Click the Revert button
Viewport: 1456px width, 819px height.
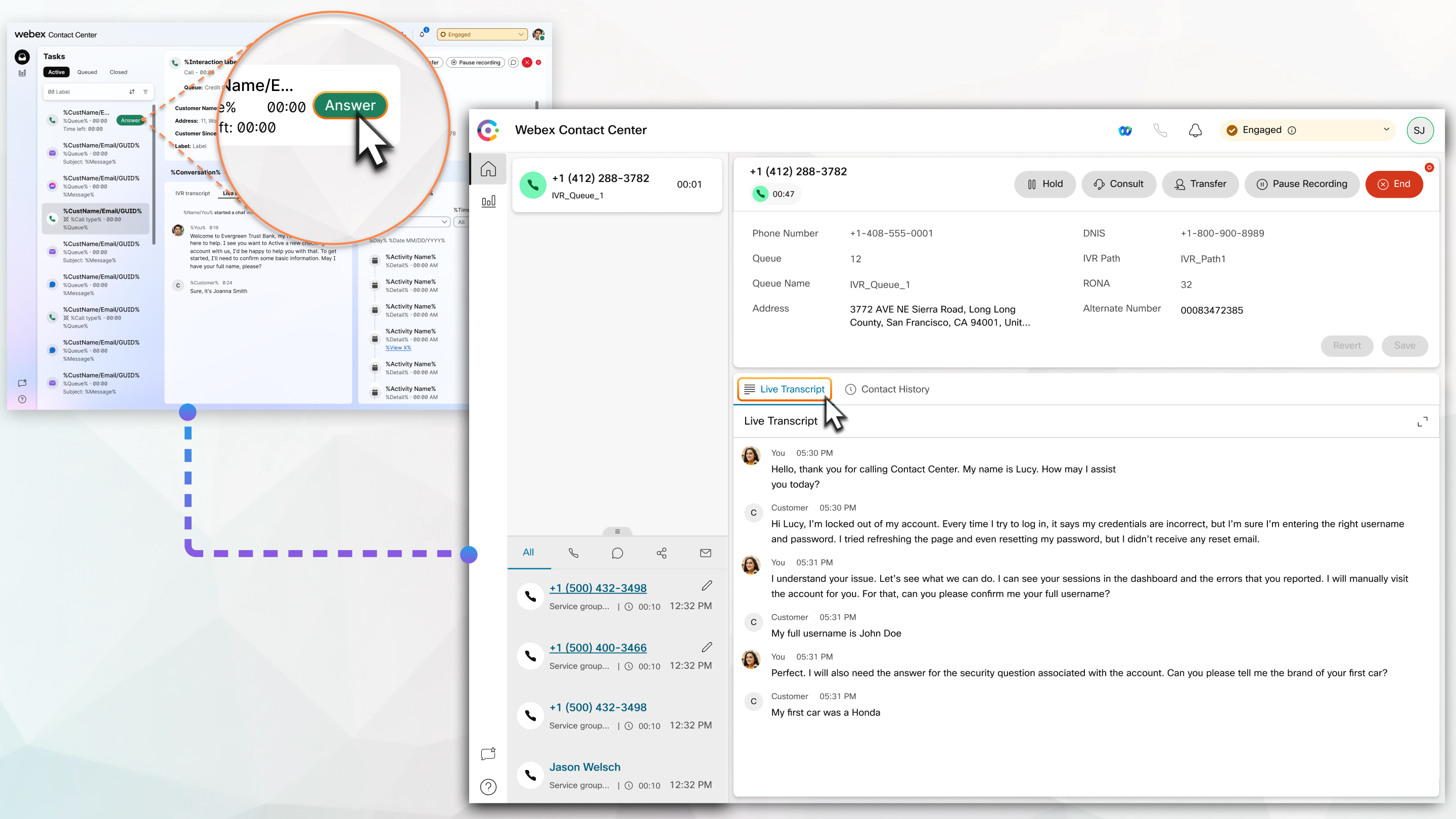pos(1347,346)
